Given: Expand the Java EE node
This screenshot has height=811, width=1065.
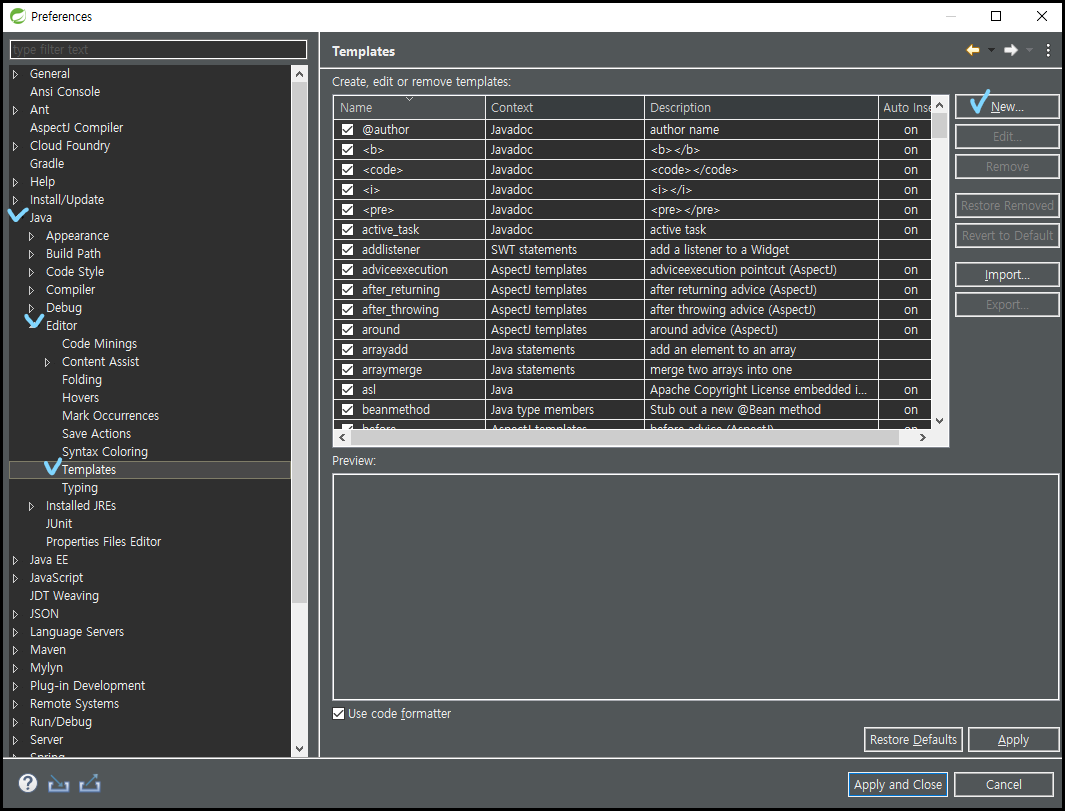Looking at the screenshot, I should (x=16, y=560).
